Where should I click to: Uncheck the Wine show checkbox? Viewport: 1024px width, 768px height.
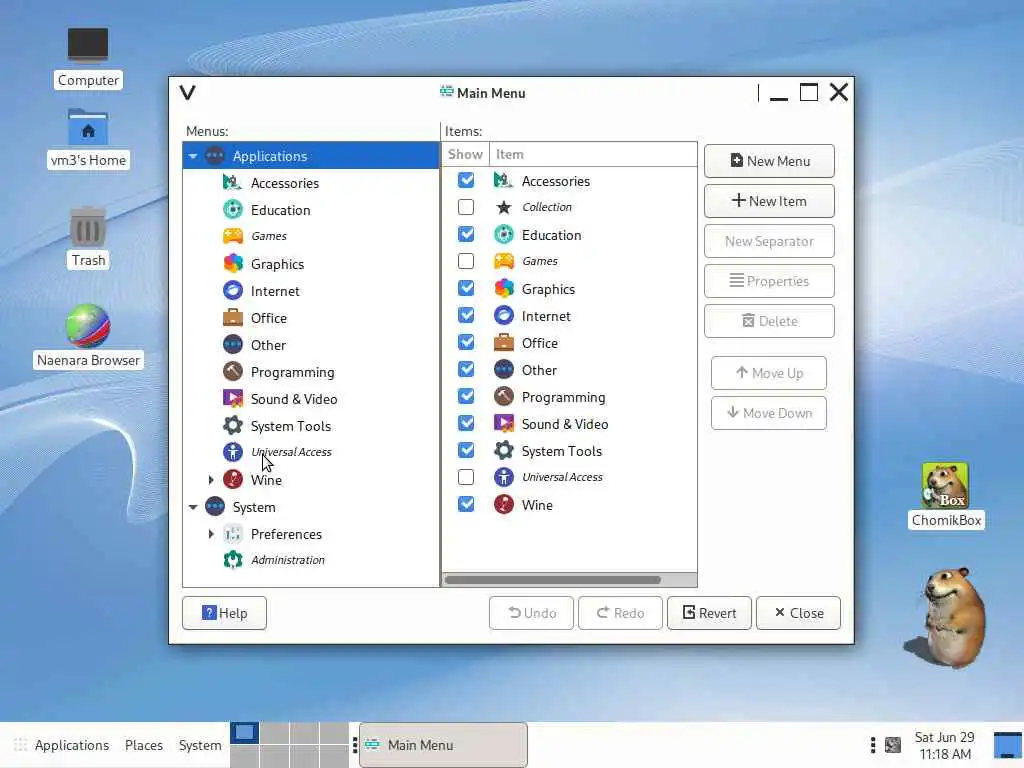tap(466, 504)
